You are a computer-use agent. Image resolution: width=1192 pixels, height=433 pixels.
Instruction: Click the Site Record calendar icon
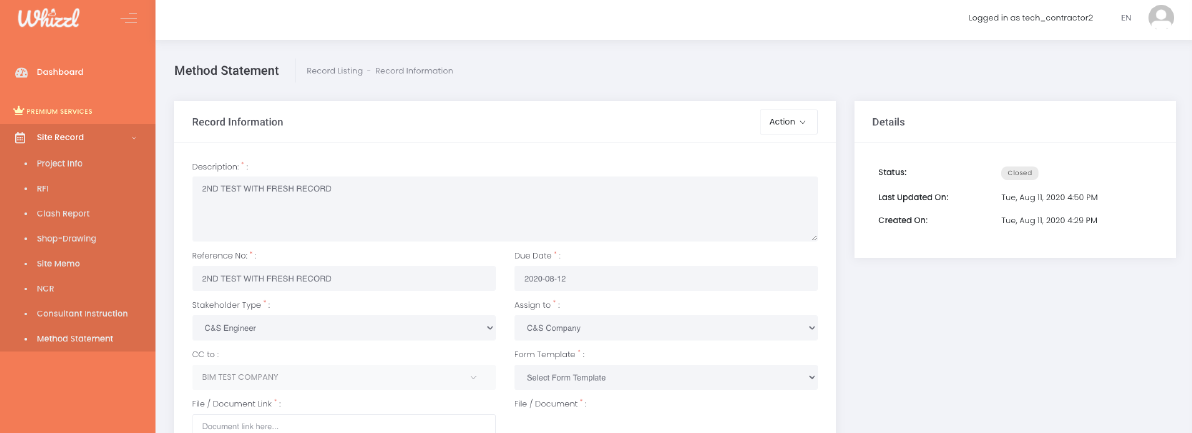pos(20,137)
